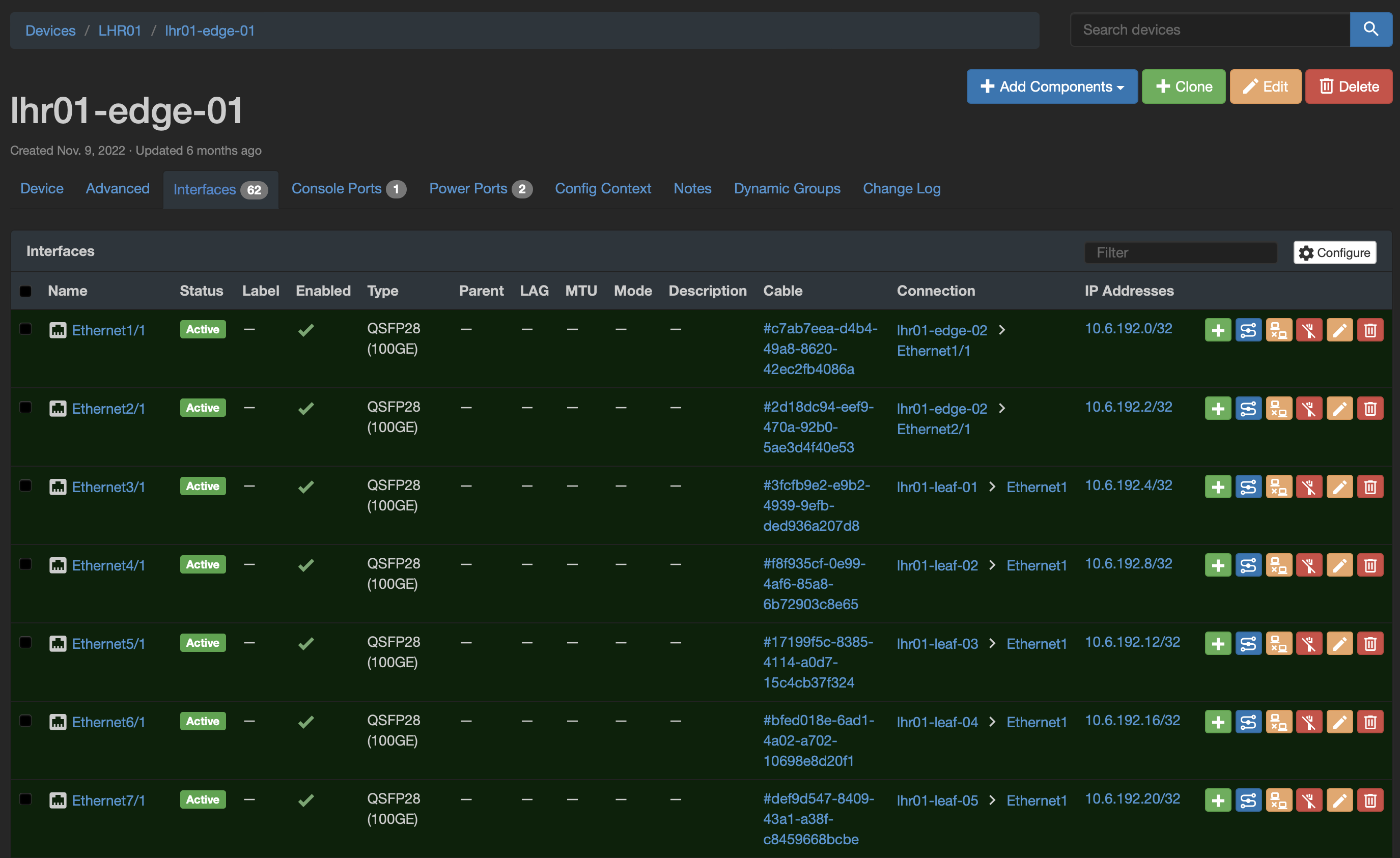Click the interface icon beside Ethernet7/1
This screenshot has width=1400, height=858.
(58, 800)
